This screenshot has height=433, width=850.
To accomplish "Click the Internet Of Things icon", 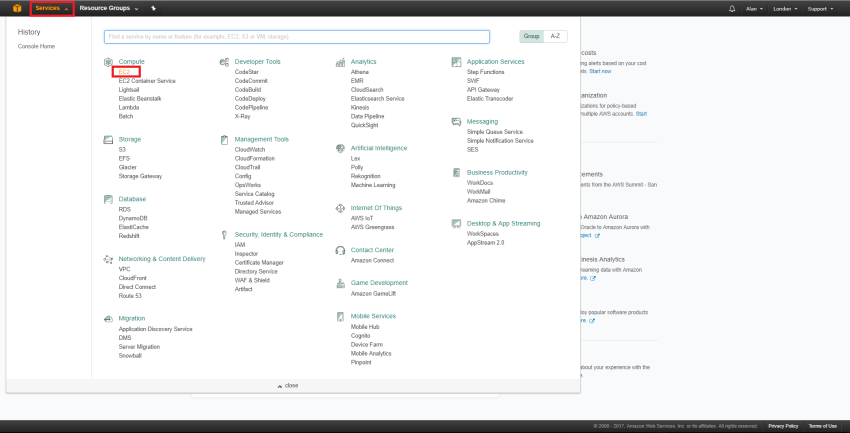I will [x=340, y=208].
